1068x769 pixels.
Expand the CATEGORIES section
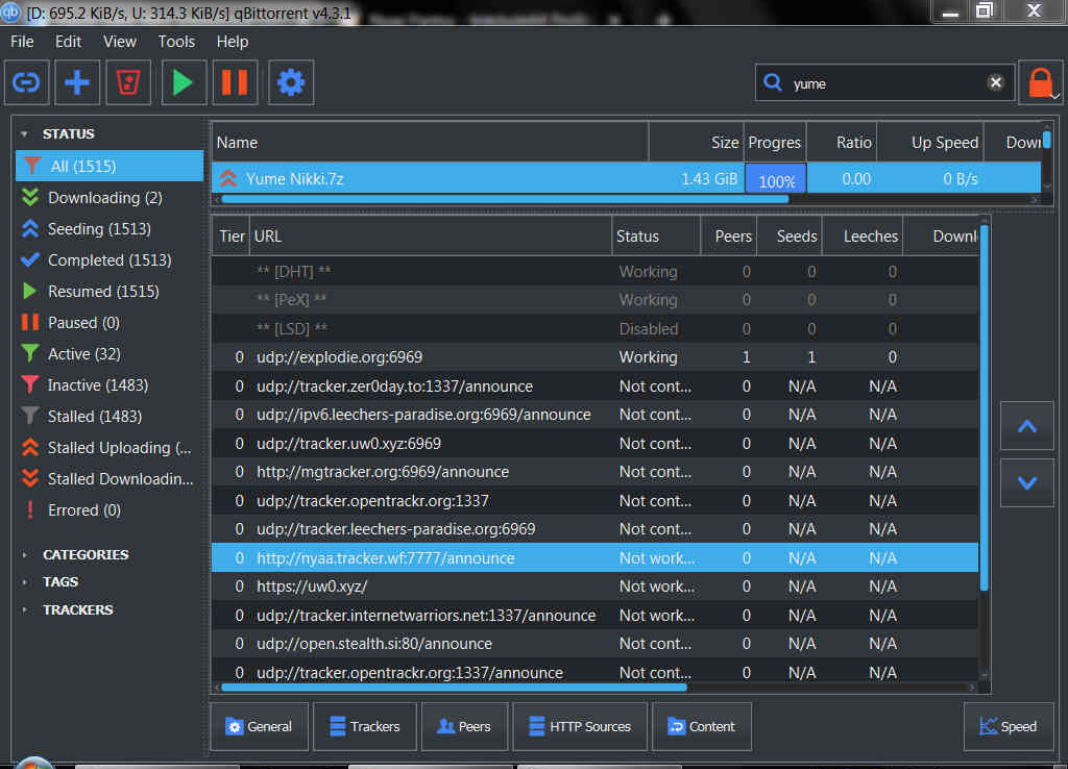(25, 555)
